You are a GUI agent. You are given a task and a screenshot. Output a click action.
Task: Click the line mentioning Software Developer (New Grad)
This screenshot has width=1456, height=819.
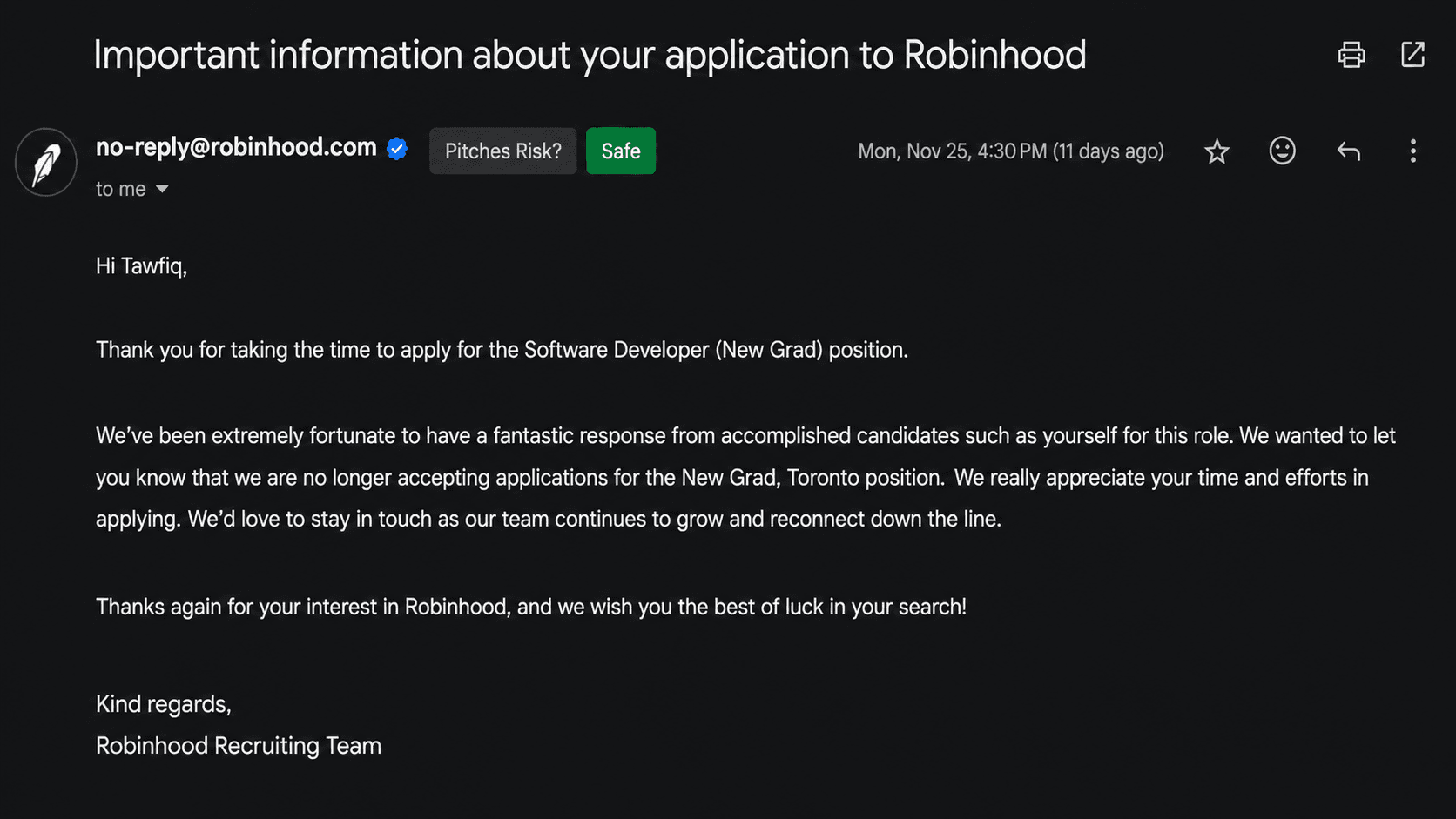pos(502,350)
